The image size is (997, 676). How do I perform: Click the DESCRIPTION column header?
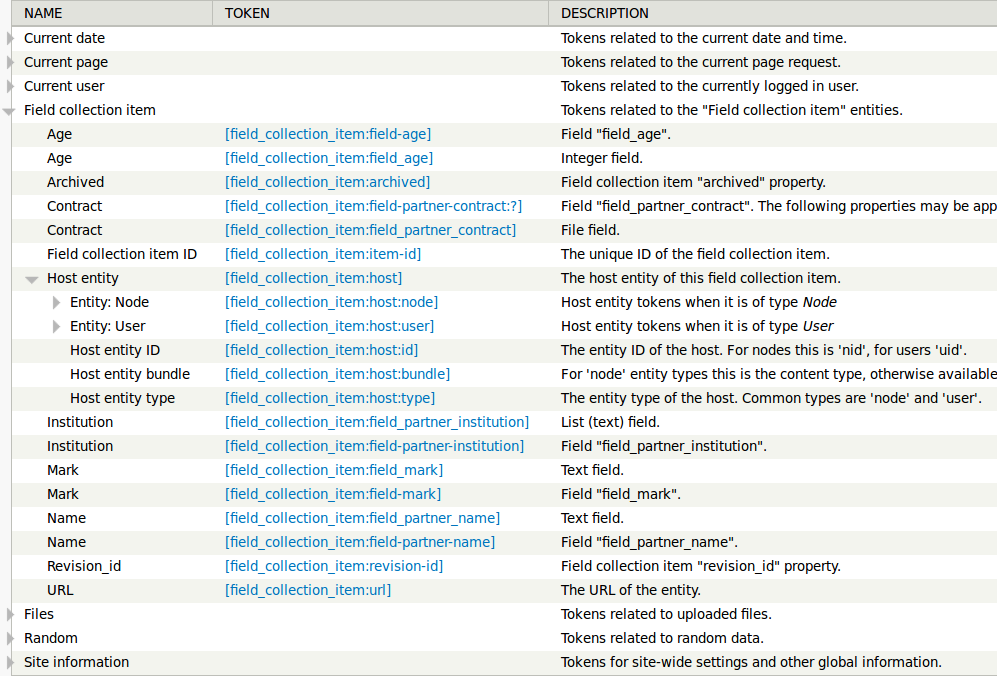click(604, 13)
